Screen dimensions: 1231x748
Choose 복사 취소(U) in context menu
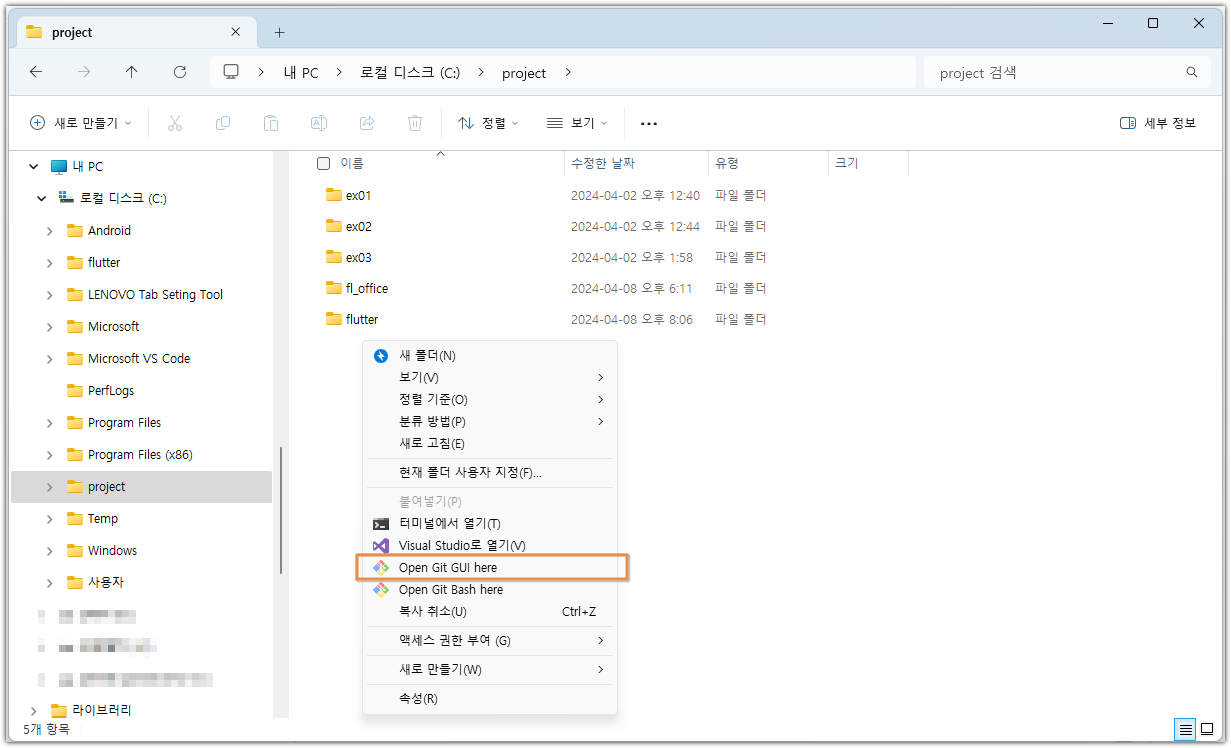tap(490, 611)
